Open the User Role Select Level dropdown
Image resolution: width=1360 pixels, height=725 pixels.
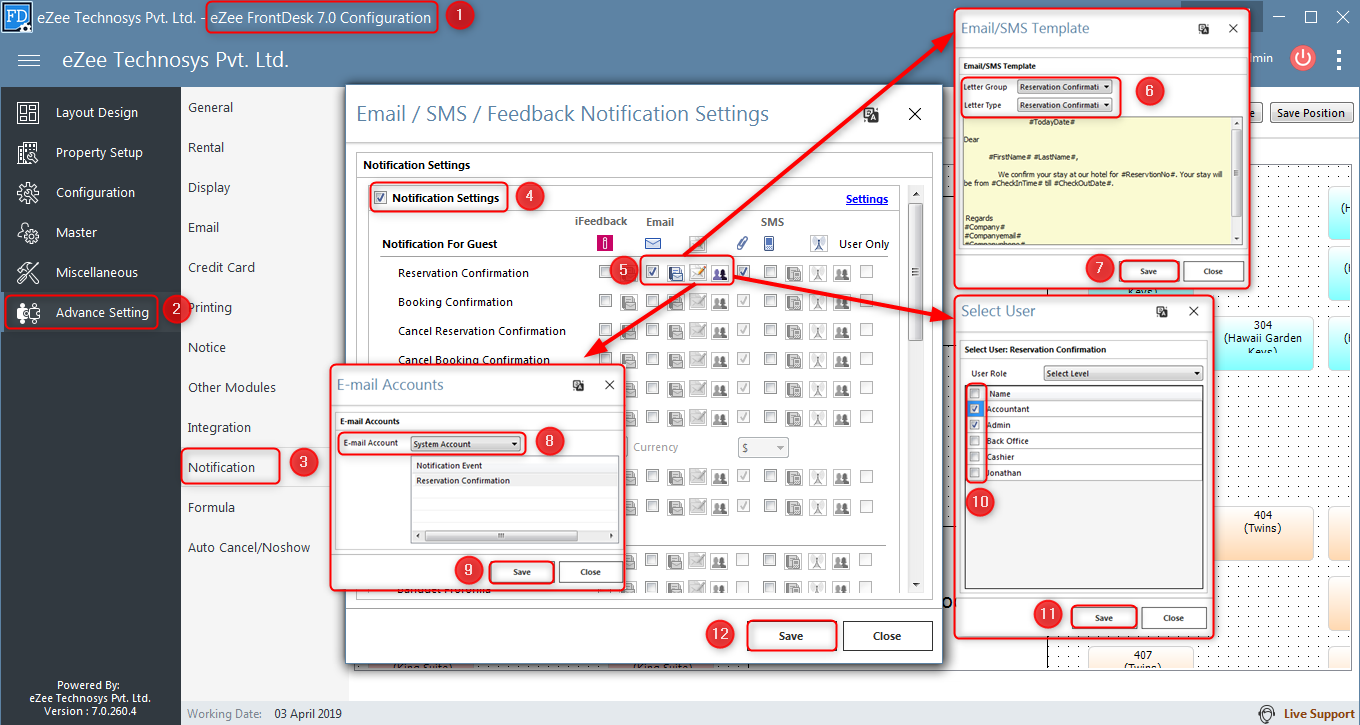(x=1122, y=374)
